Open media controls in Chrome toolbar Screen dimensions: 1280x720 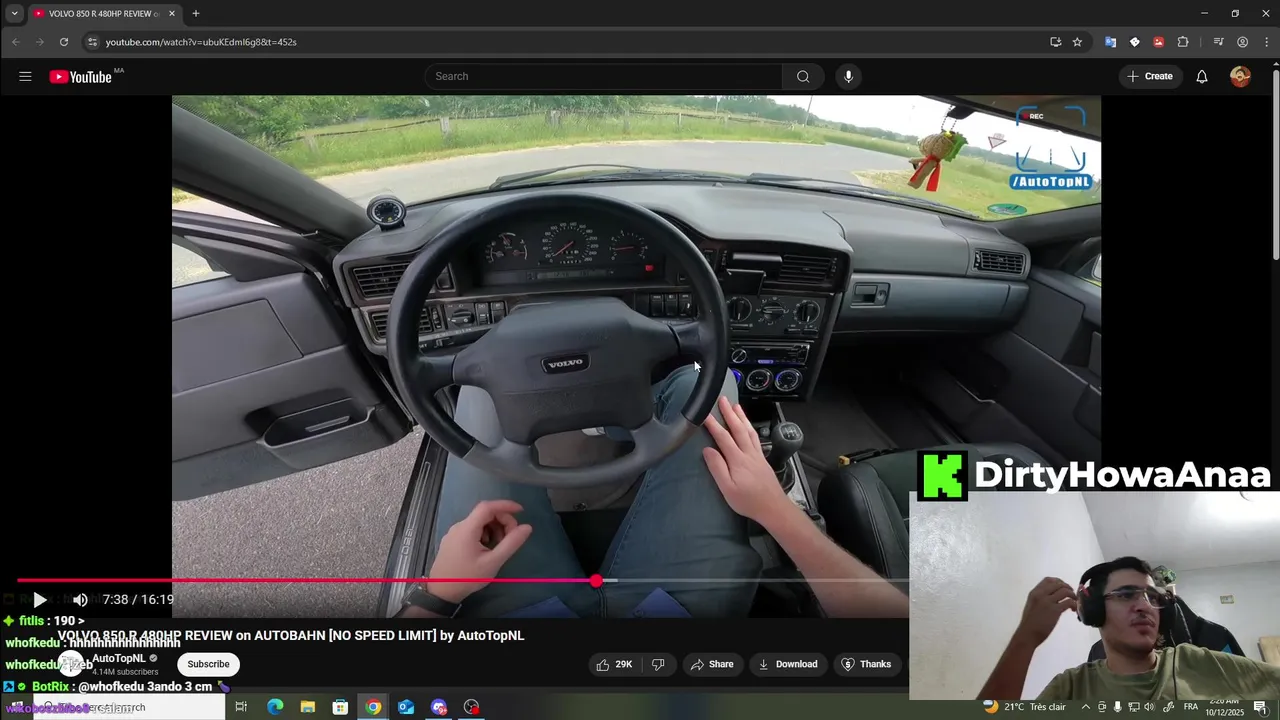1218,42
